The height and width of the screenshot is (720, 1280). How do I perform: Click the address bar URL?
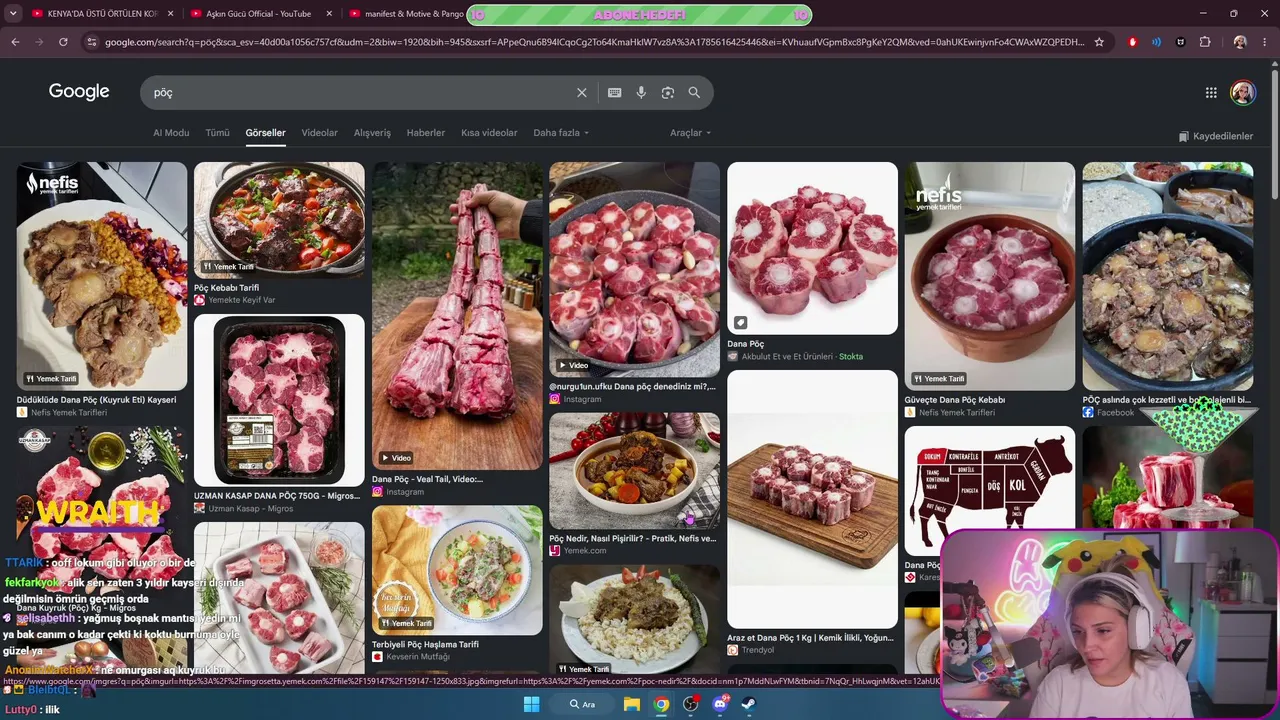(594, 42)
